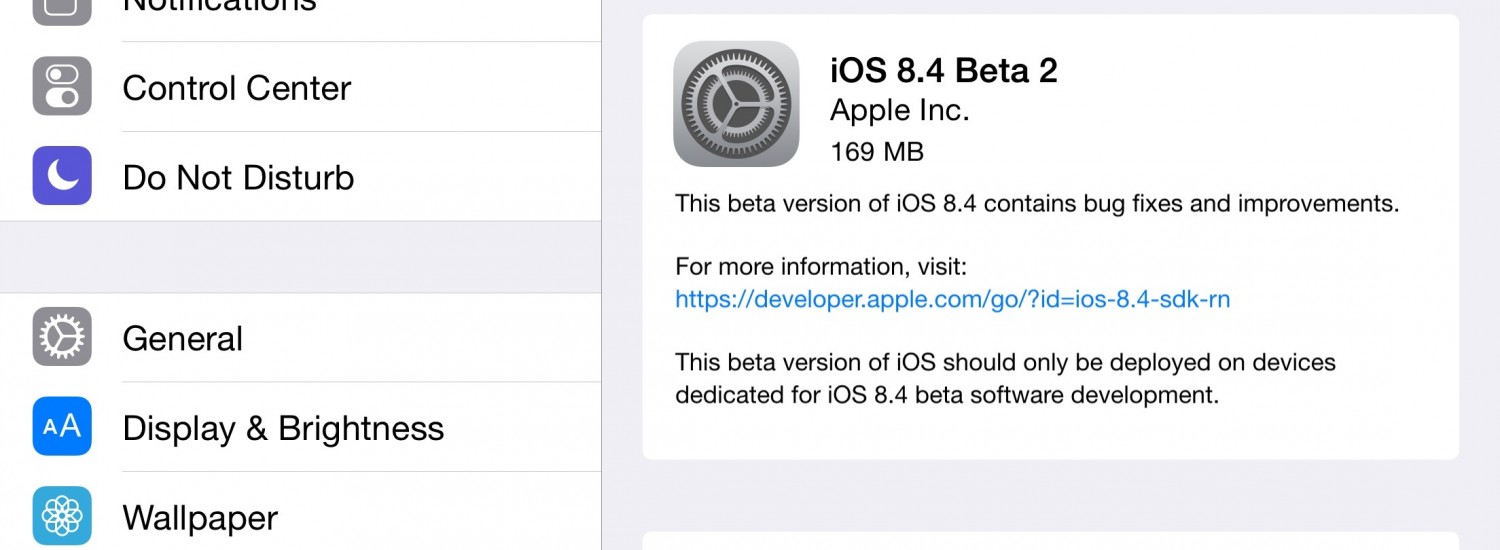Tap the Wallpaper flower icon
Image resolution: width=1500 pixels, height=550 pixels.
62,516
